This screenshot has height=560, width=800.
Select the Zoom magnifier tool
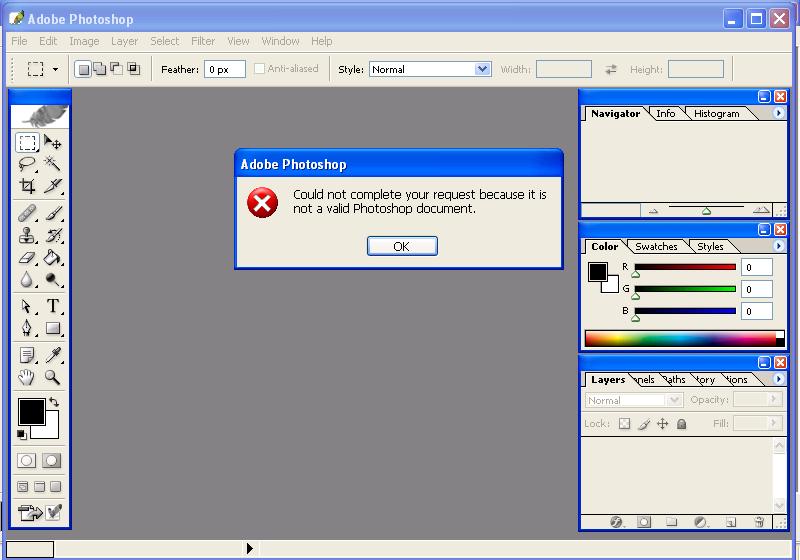(52, 378)
